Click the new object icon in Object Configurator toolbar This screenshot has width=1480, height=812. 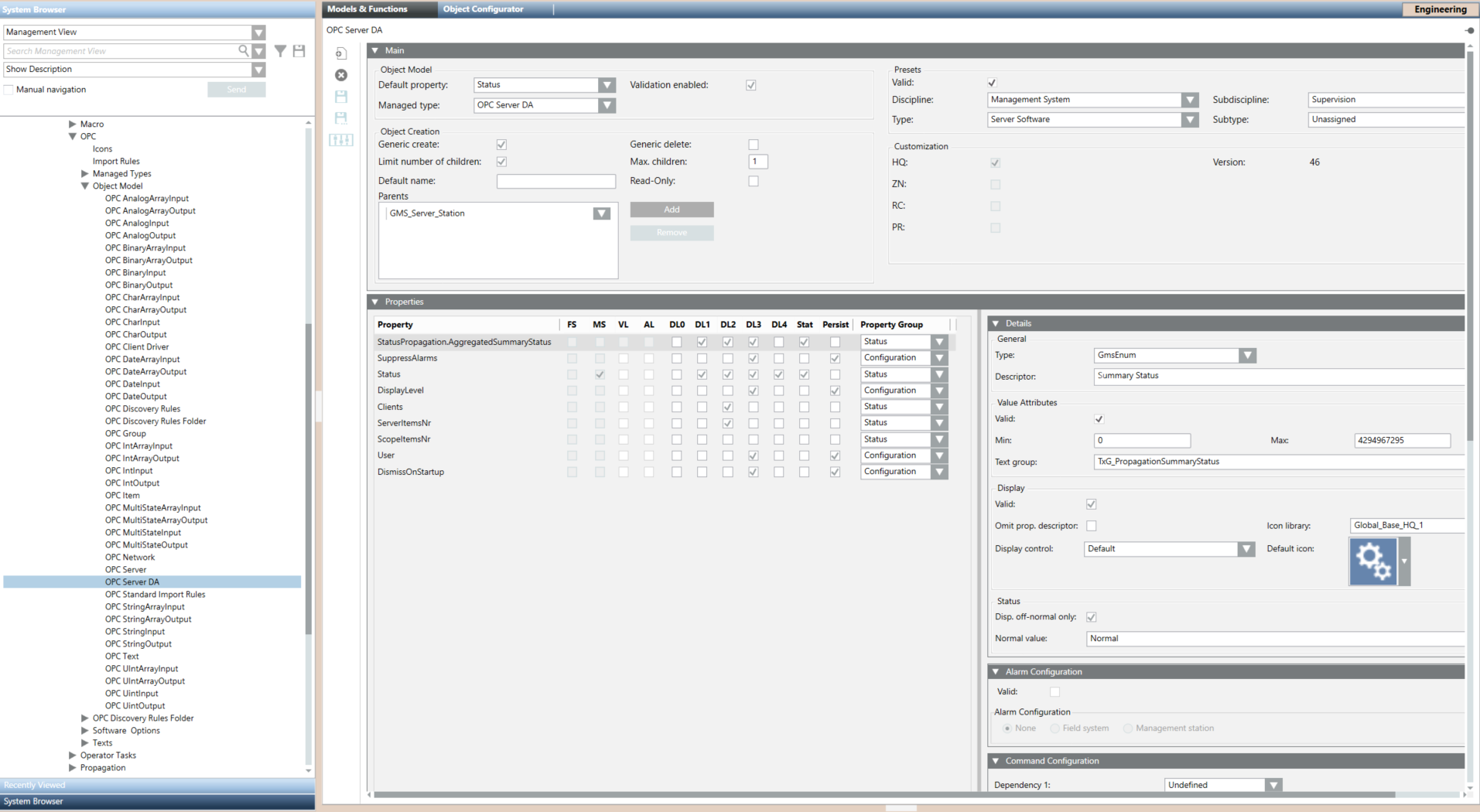[341, 53]
